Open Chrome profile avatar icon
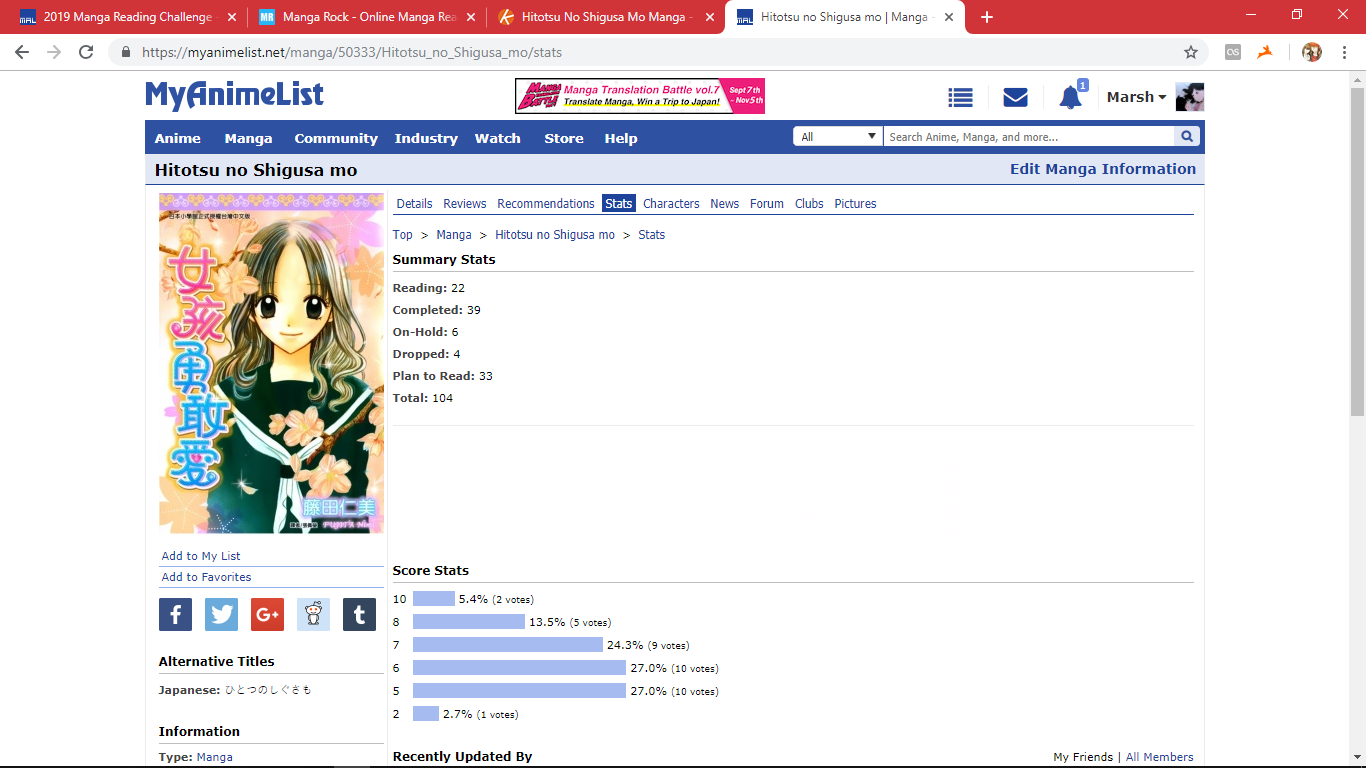The image size is (1366, 768). coord(1312,52)
